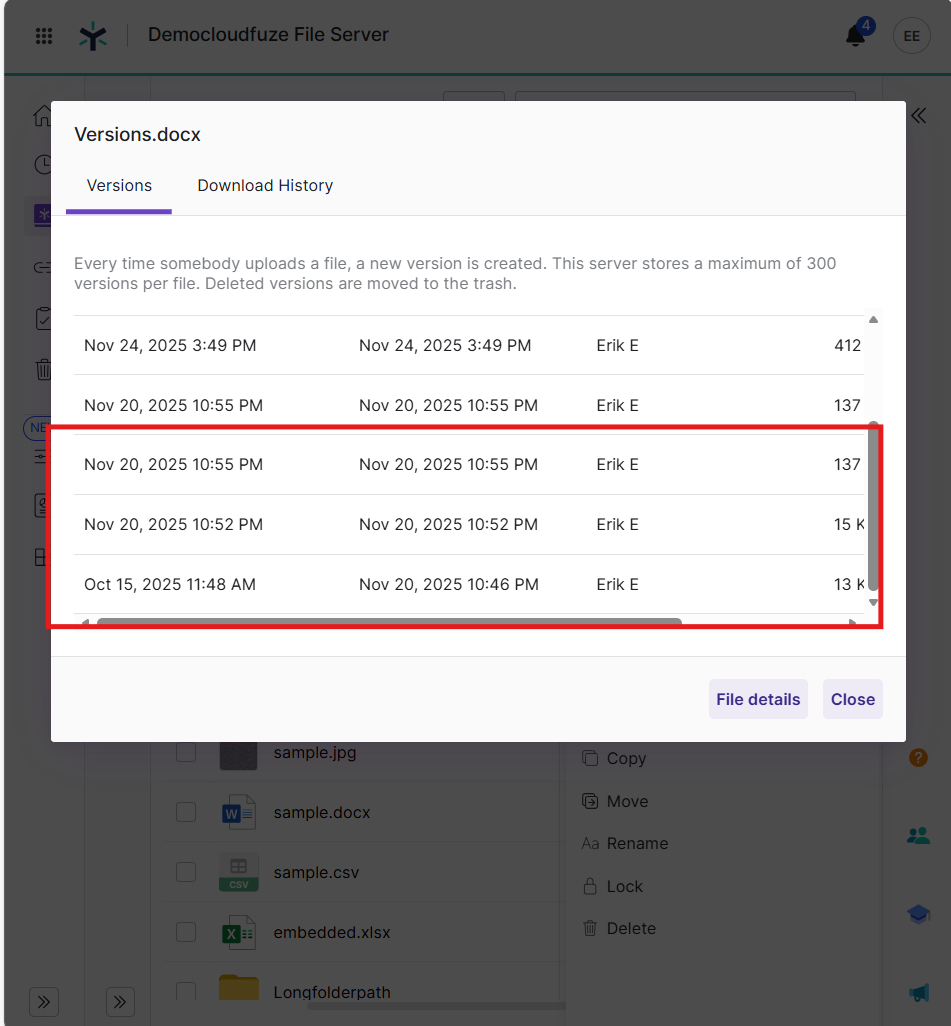Screen dimensions: 951x1026
Task: Open the Trash icon in the sidebar
Action: click(x=44, y=370)
